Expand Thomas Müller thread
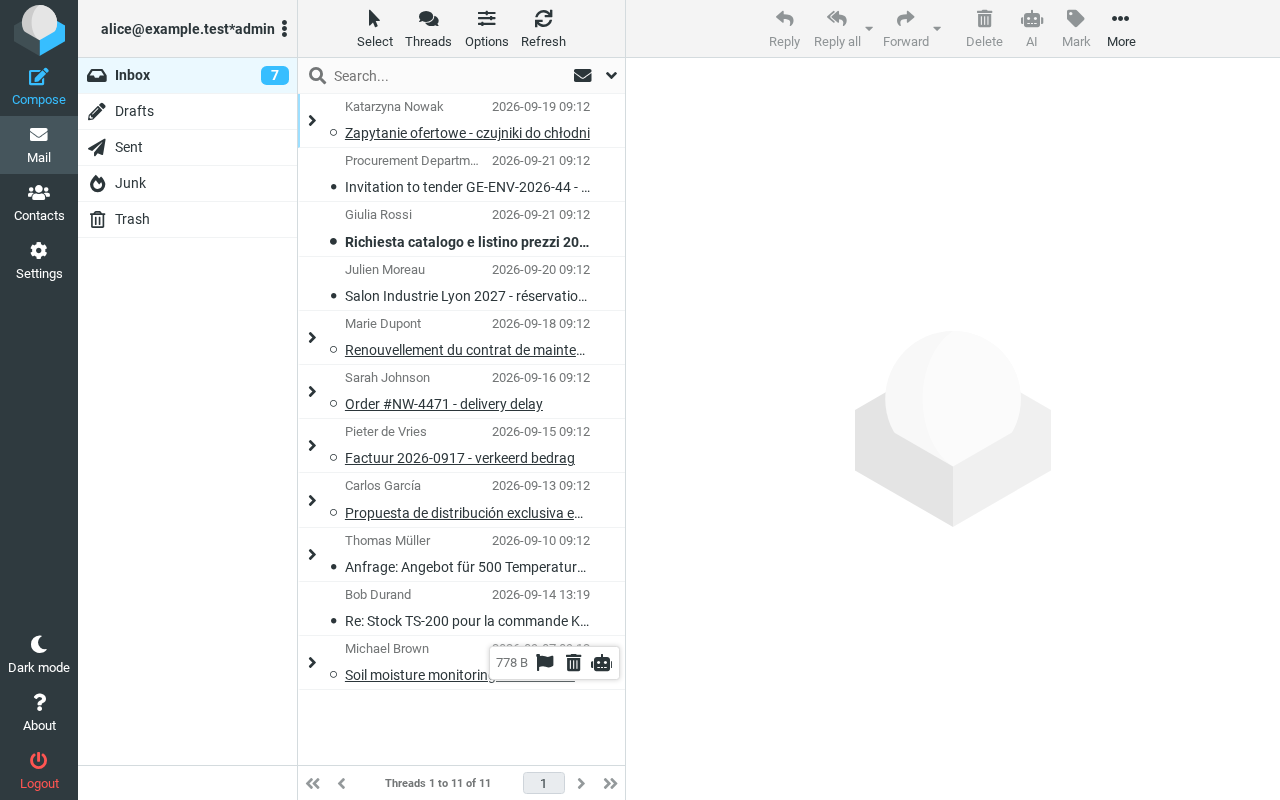 [312, 555]
